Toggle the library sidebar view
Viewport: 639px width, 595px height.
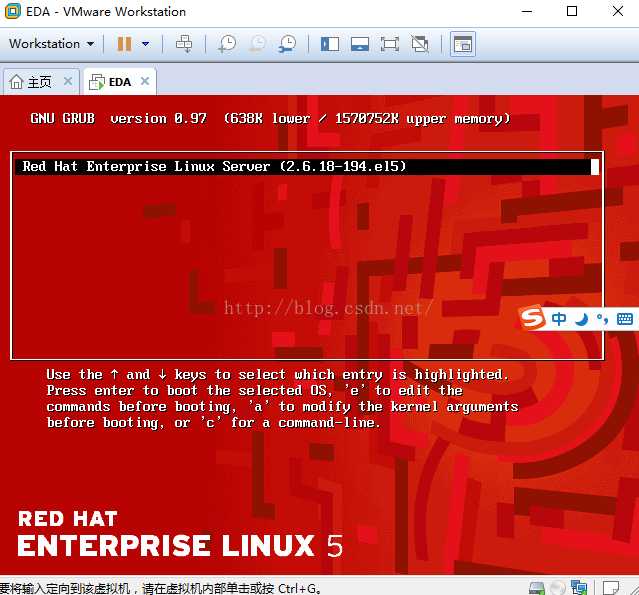coord(330,44)
